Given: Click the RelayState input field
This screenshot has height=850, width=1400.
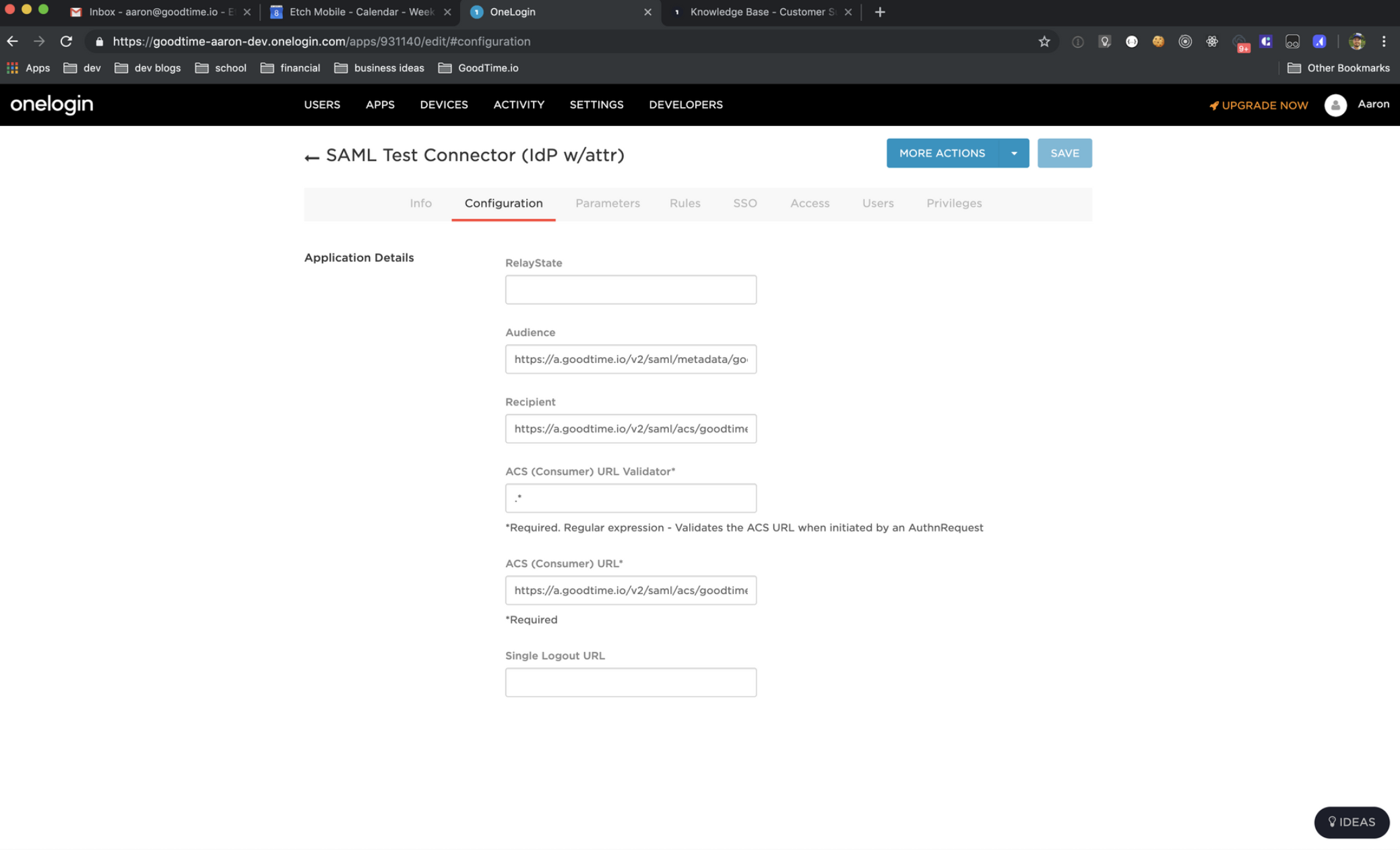Looking at the screenshot, I should 631,289.
